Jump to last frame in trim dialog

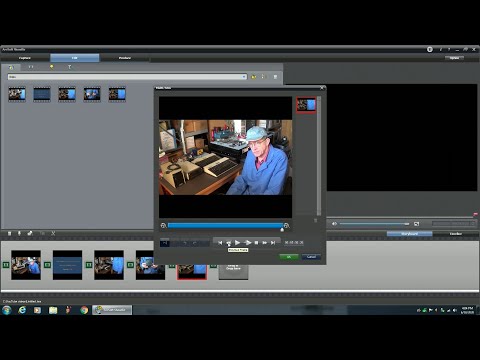pos(273,243)
